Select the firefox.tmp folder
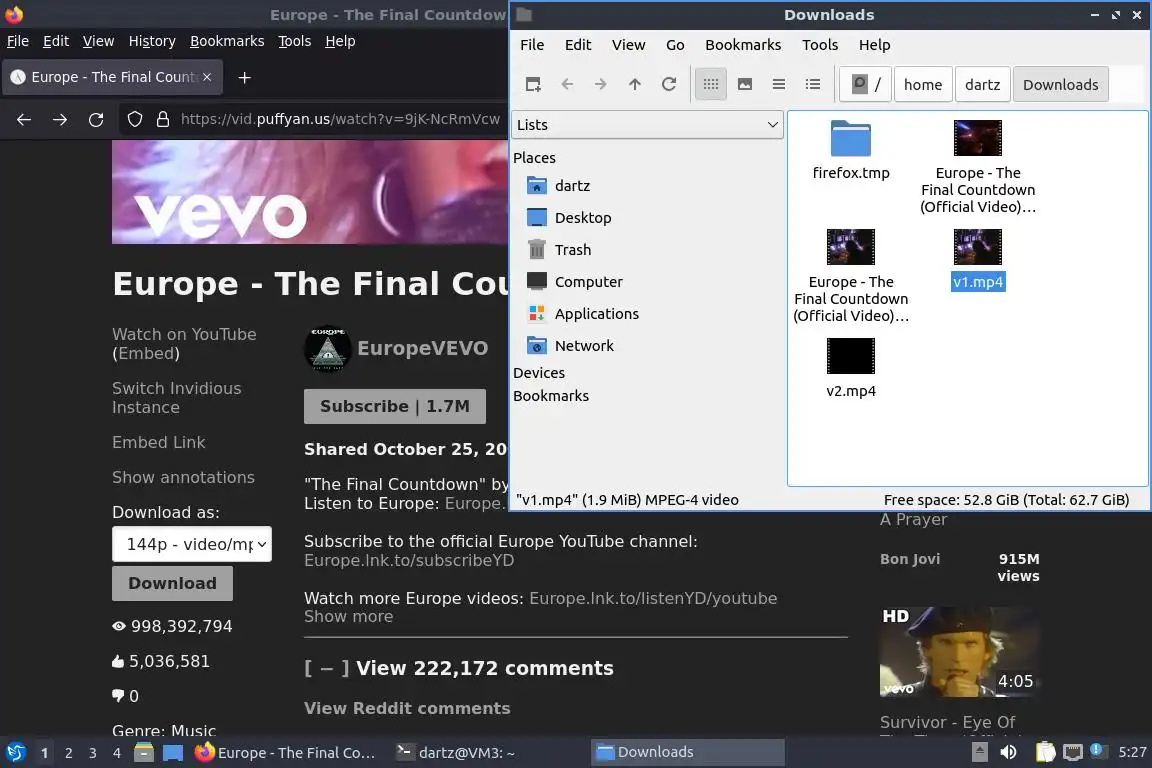 [x=851, y=151]
